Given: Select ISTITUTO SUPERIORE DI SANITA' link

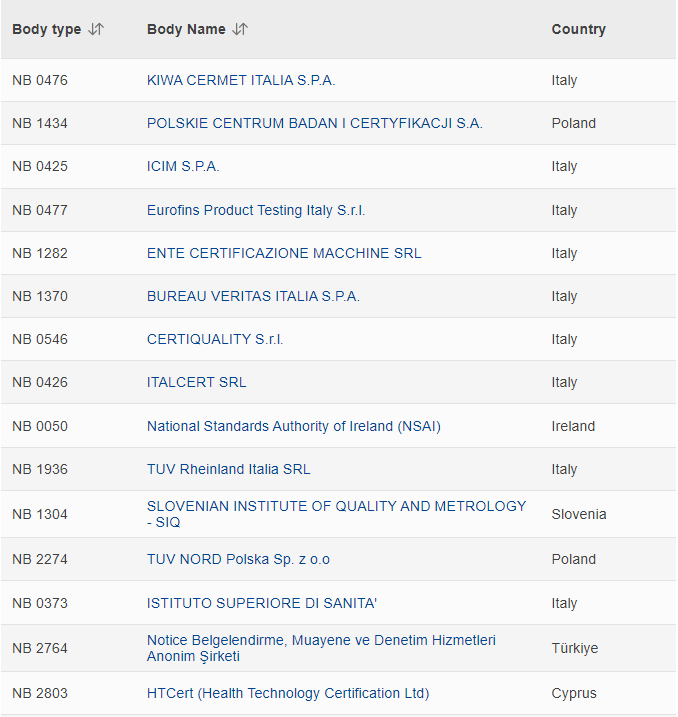Looking at the screenshot, I should click(x=262, y=603).
